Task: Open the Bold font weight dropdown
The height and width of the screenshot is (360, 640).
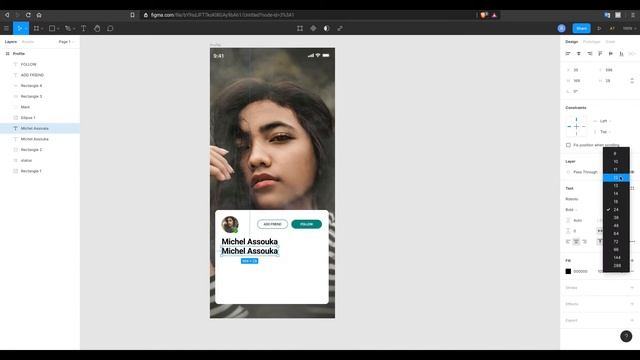Action: tap(571, 209)
